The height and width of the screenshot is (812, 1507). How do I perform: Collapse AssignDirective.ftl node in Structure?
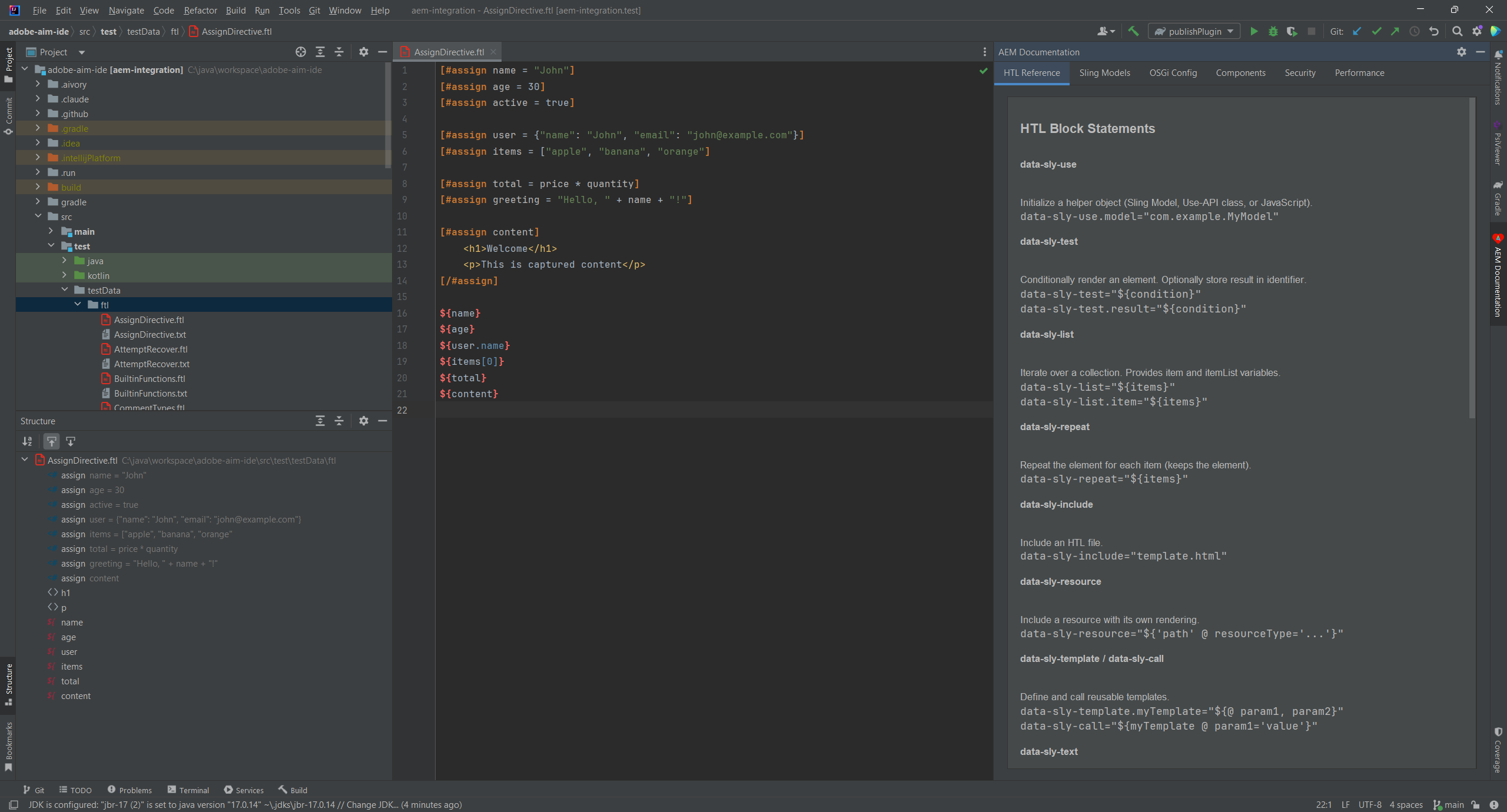[x=25, y=460]
